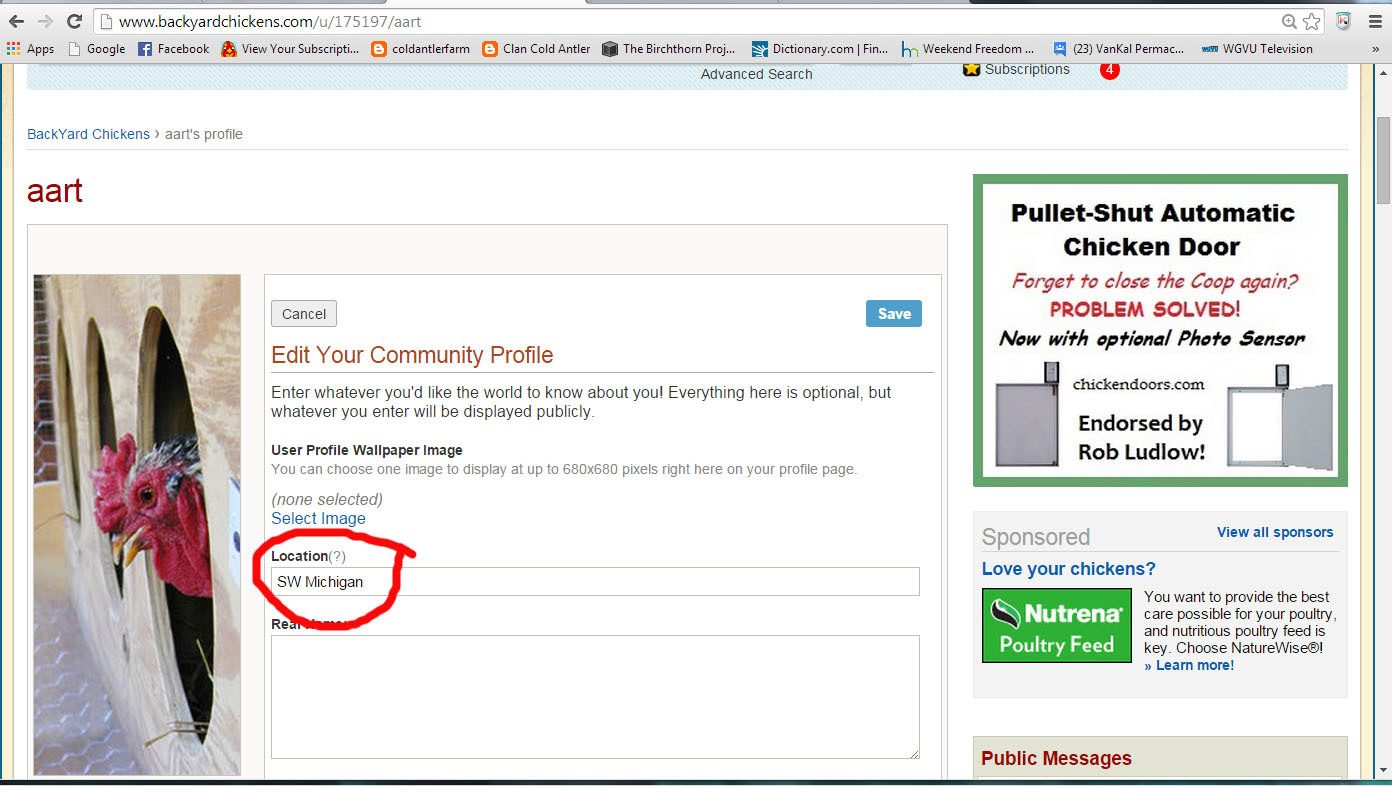Click the Select Image link
This screenshot has height=786, width=1392.
point(318,518)
